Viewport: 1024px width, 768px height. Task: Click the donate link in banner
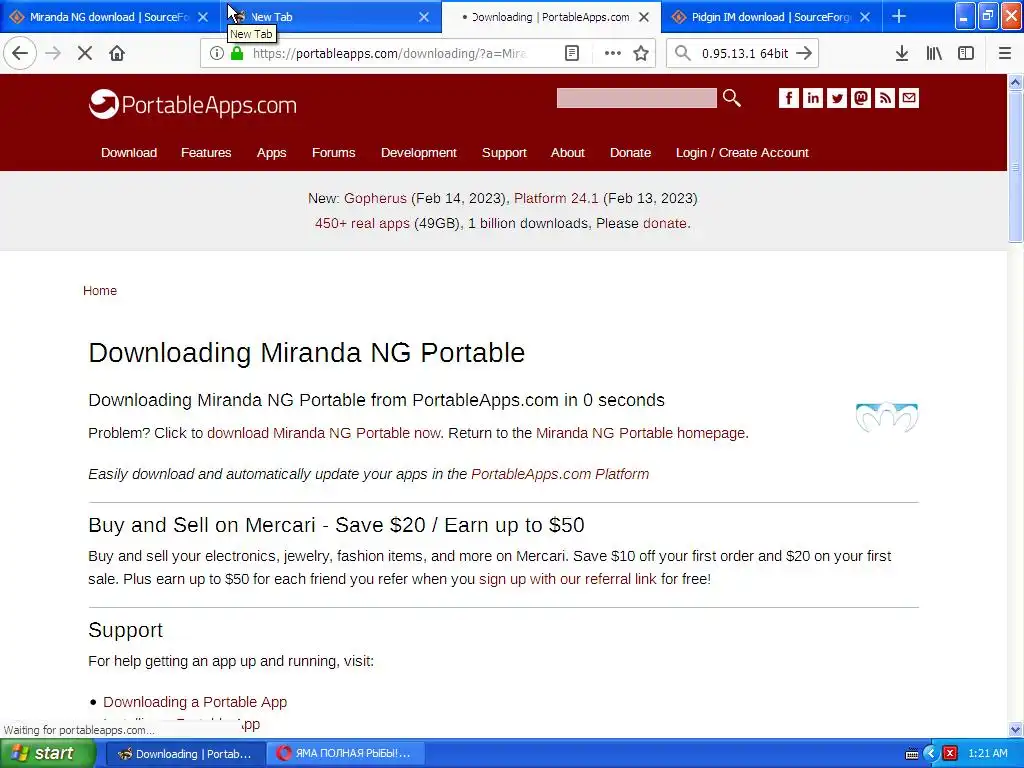coord(665,223)
